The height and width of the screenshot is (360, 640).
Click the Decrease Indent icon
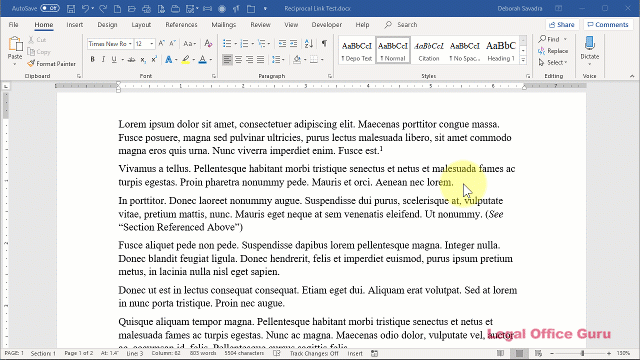point(282,43)
